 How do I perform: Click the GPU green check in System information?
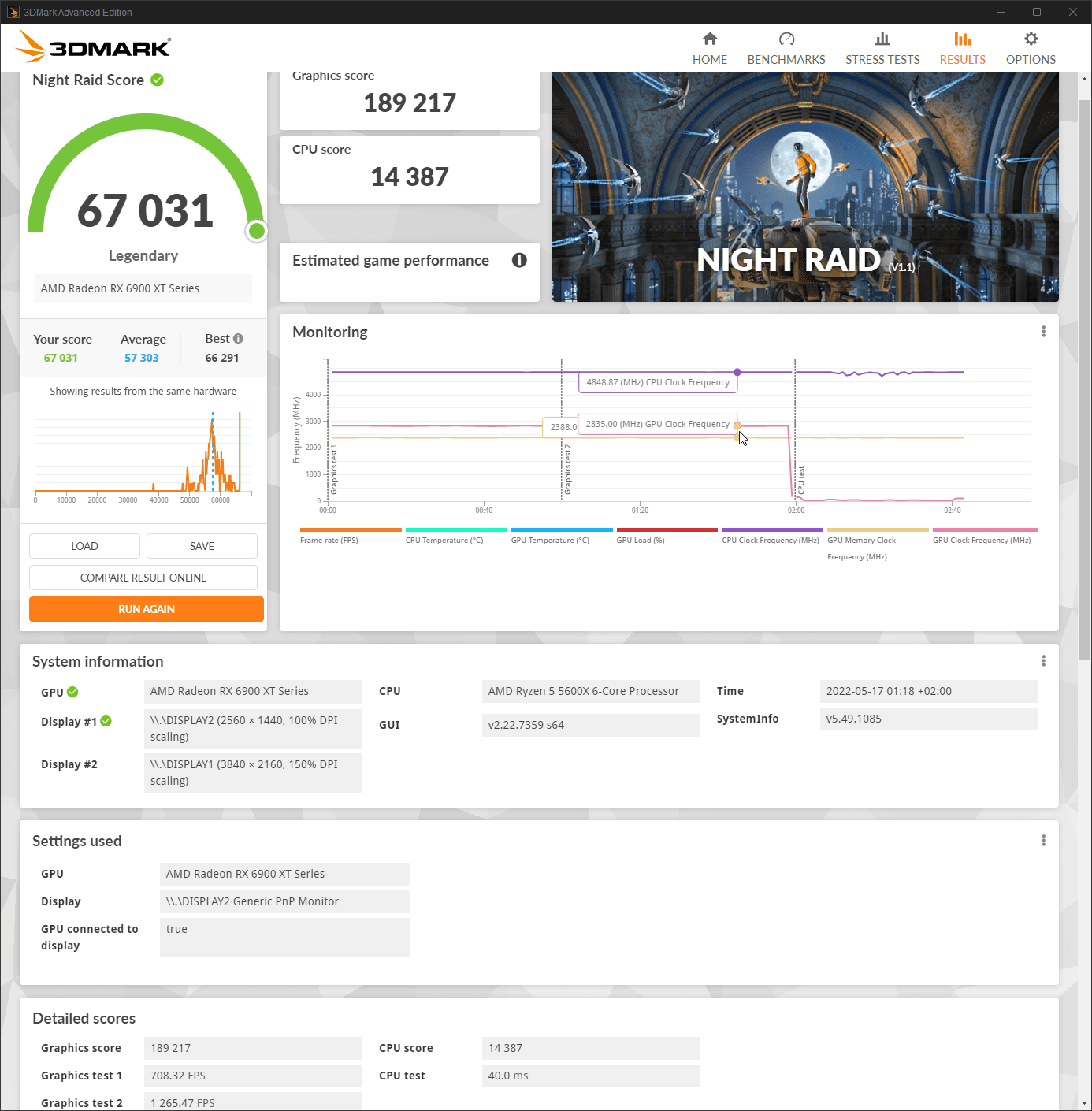pyautogui.click(x=72, y=692)
